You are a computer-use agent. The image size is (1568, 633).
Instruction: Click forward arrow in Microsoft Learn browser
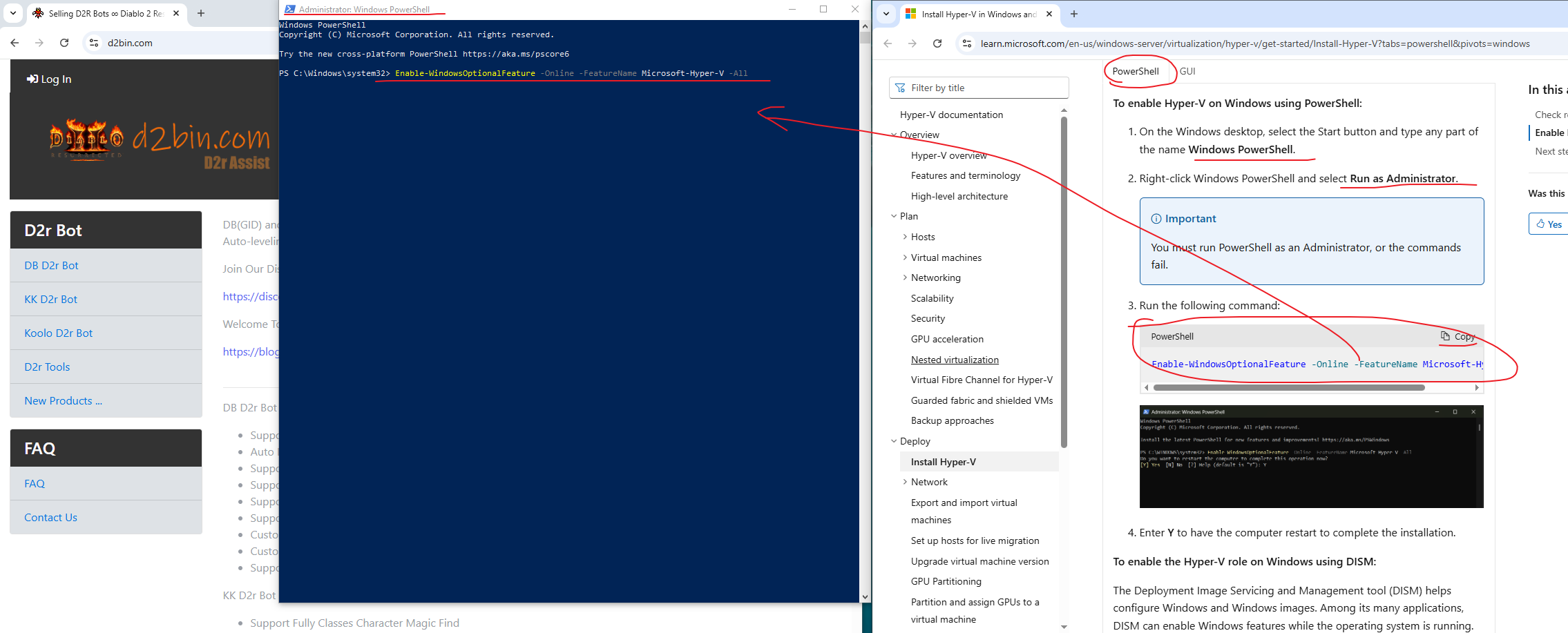point(912,43)
